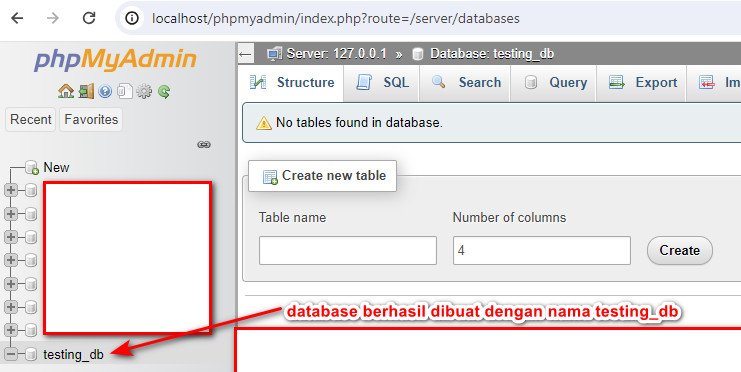Click the Home house icon in phpMyAdmin
The image size is (741, 372).
point(66,91)
